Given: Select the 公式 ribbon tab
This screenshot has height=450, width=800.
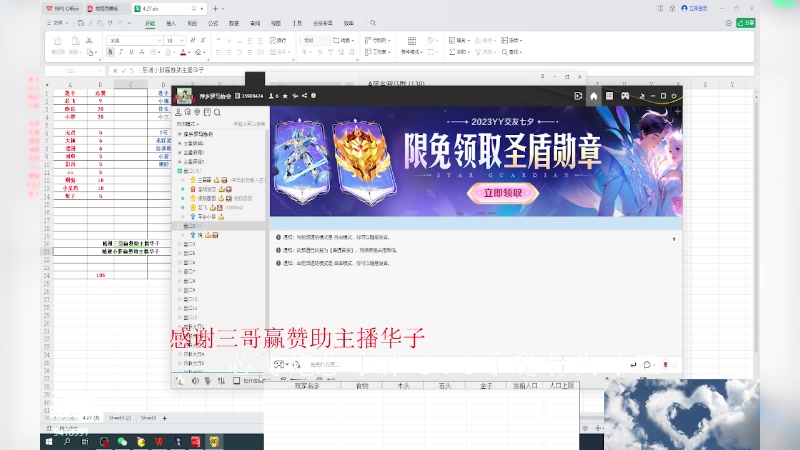Looking at the screenshot, I should [213, 23].
